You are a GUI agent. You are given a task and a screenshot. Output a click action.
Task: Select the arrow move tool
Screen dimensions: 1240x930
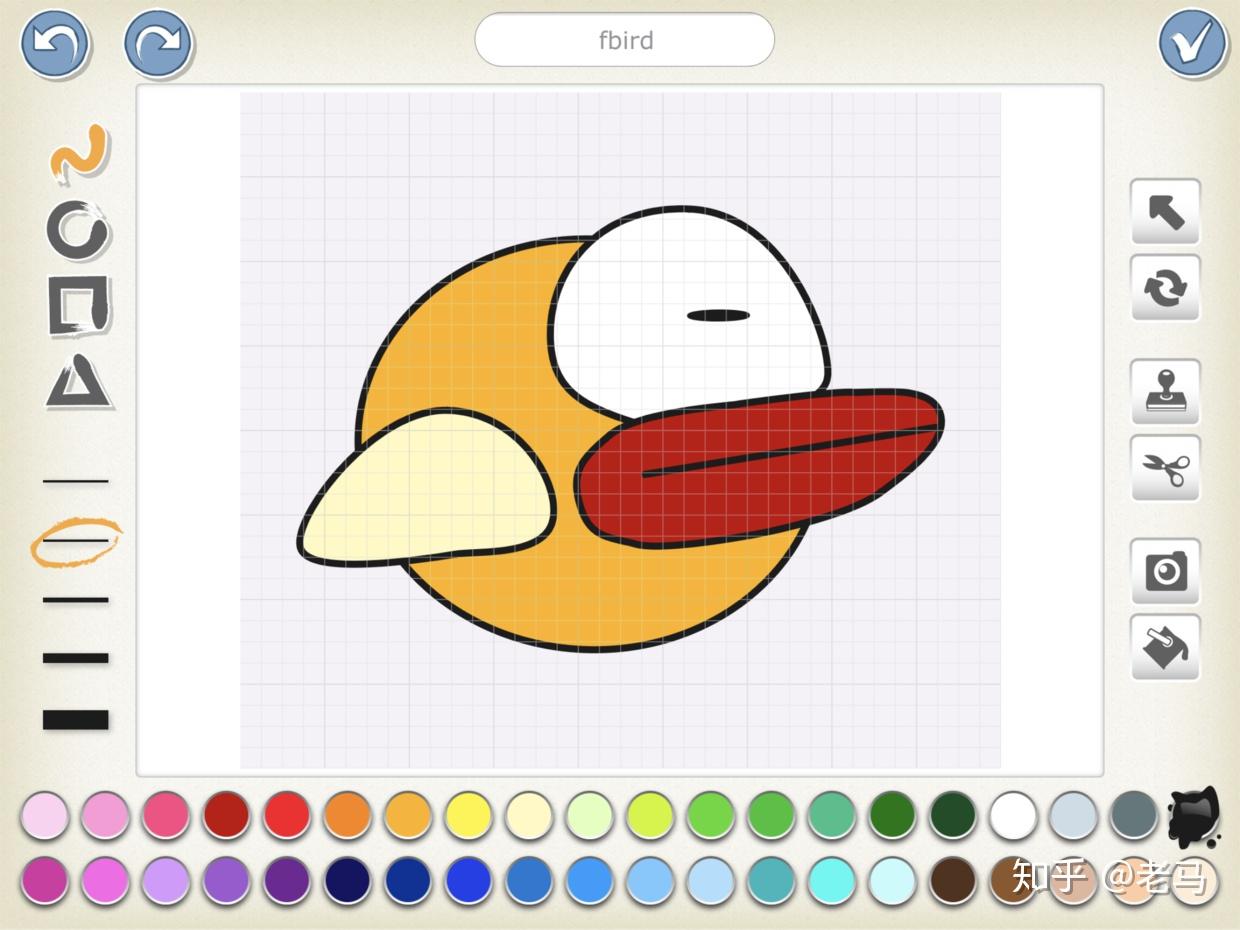click(x=1165, y=213)
